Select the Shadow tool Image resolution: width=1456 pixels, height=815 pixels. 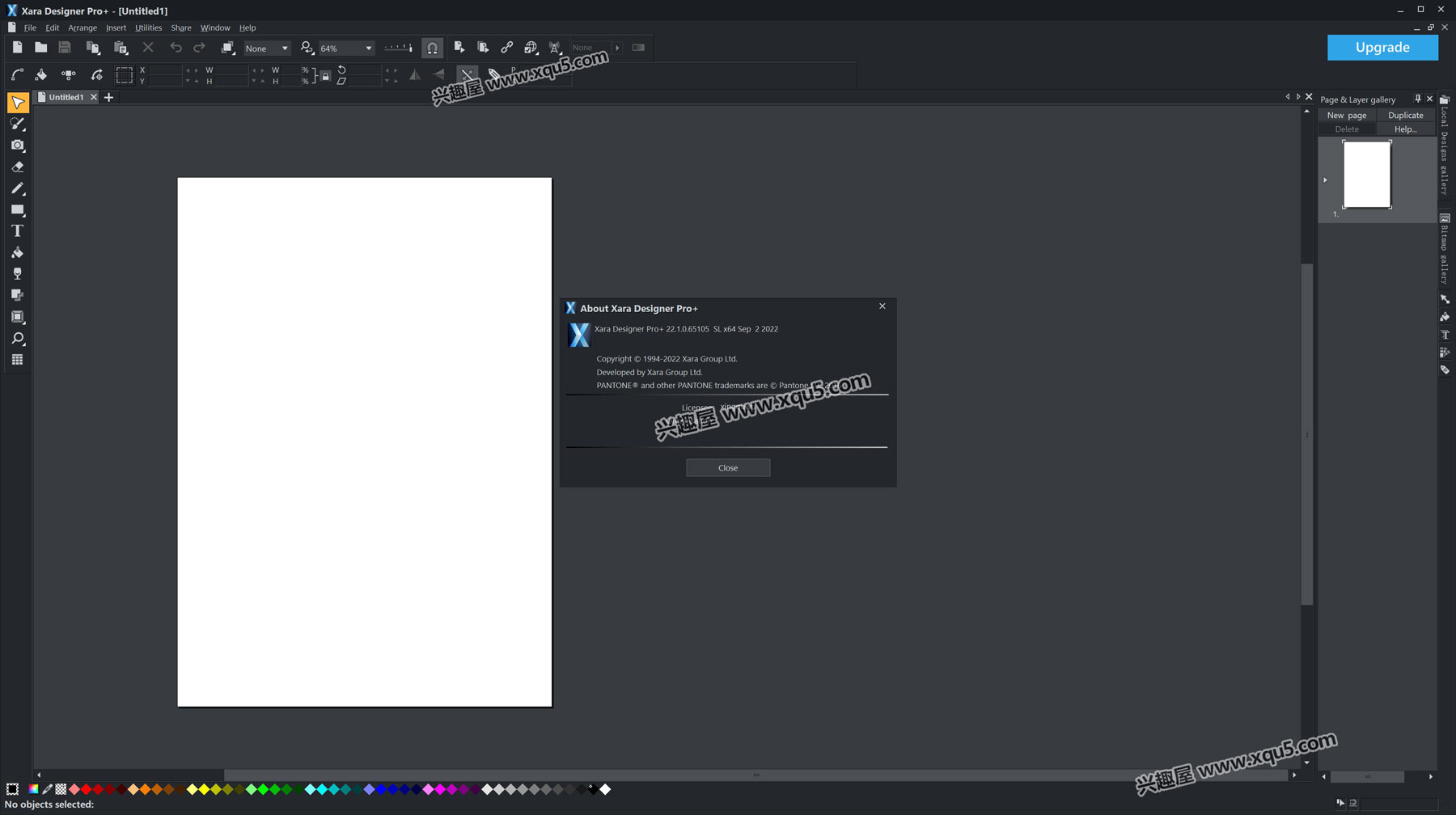point(18,295)
